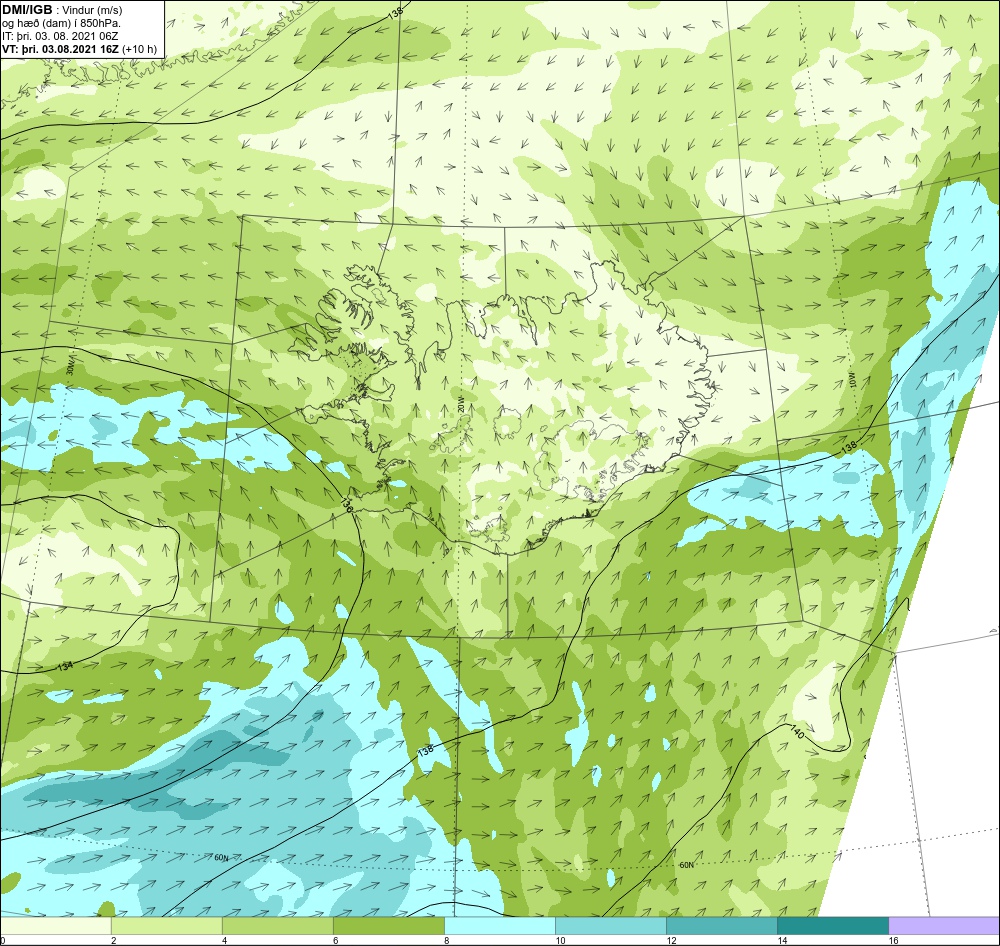Click the '138' contour label at top edge

tap(395, 11)
